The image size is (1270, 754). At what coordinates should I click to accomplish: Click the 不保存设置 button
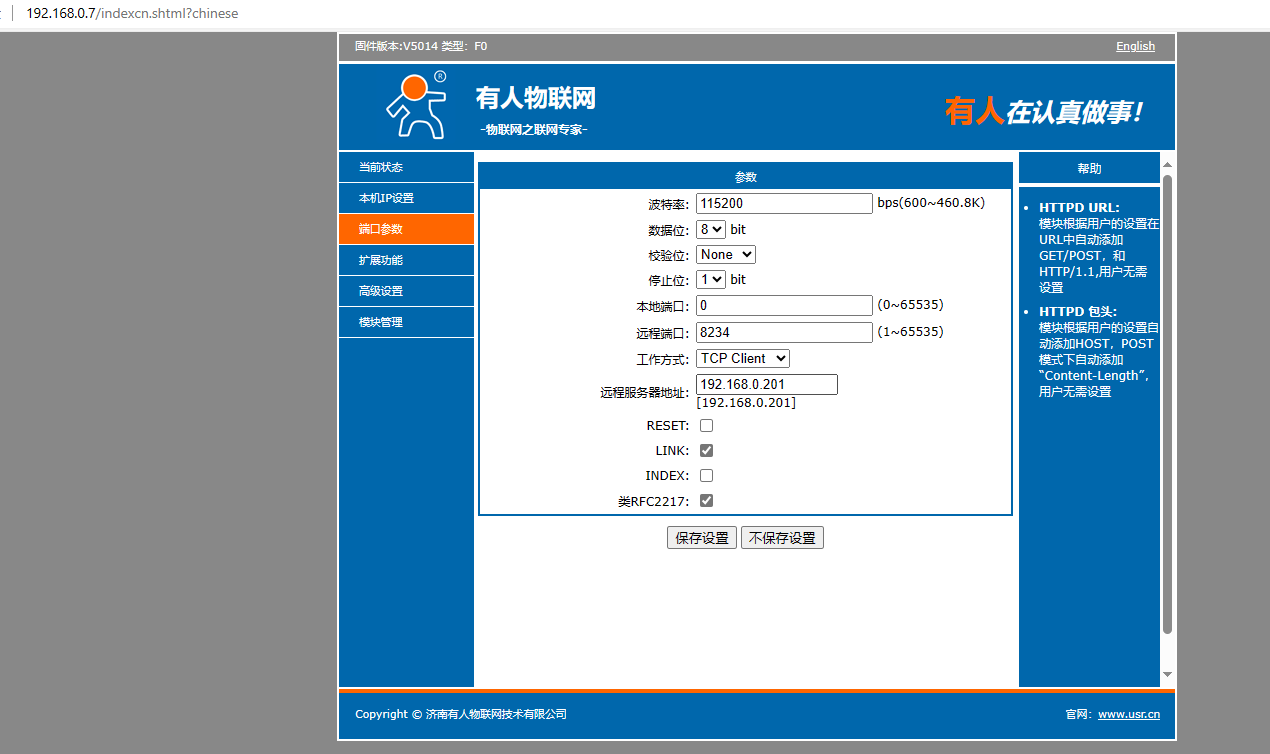[x=782, y=538]
